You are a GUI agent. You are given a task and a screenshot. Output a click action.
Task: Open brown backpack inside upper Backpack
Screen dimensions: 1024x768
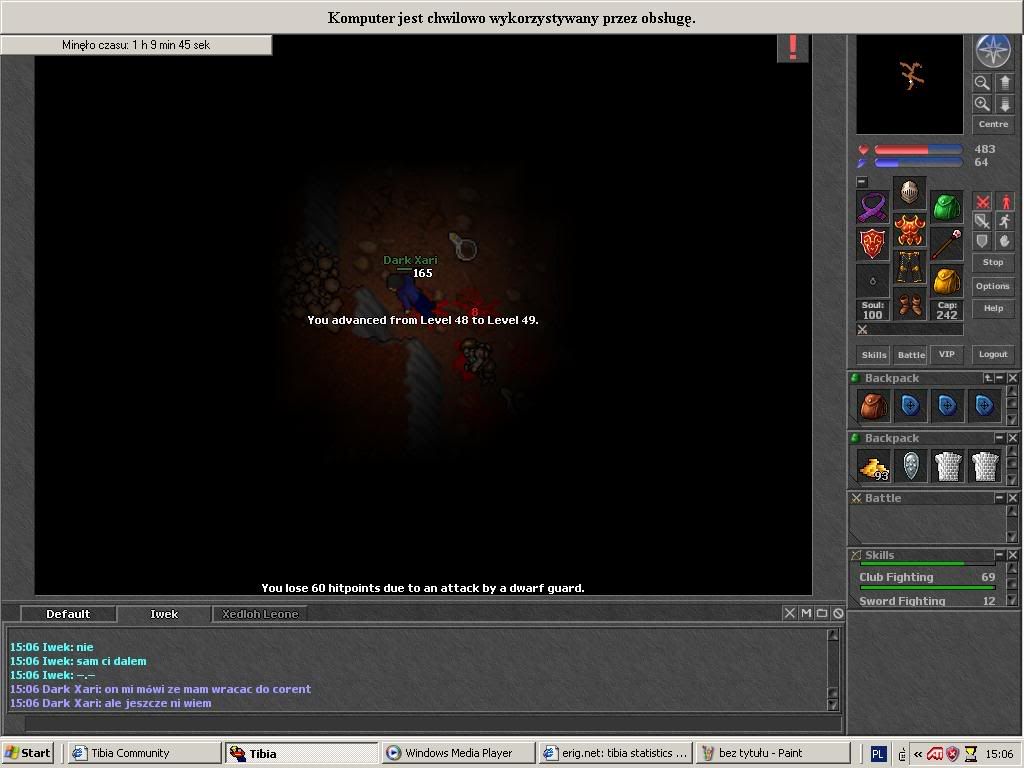click(873, 406)
